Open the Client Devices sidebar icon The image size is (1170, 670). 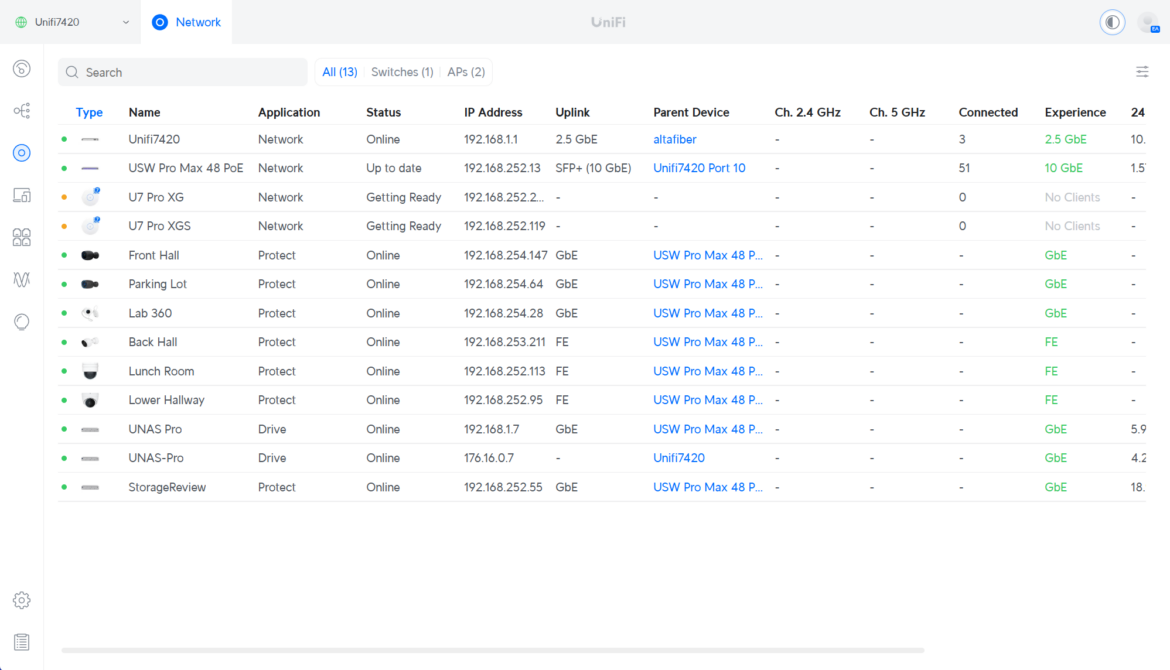point(22,195)
